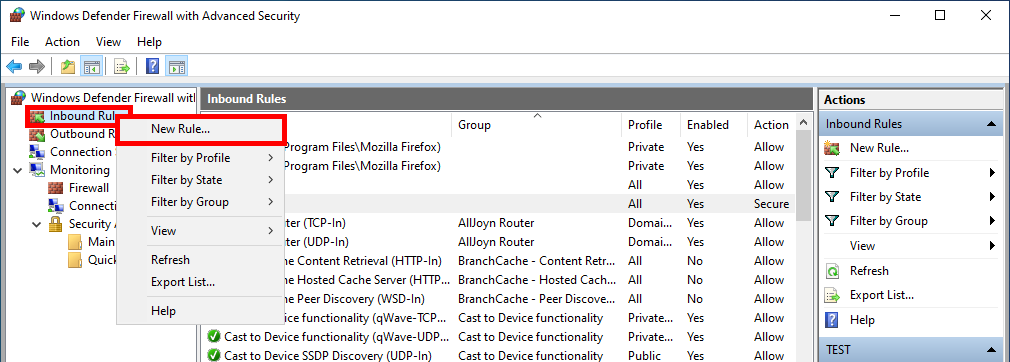Click AllJoyn Router group cell in TCP-In row
The width and height of the screenshot is (1010, 362).
496,223
